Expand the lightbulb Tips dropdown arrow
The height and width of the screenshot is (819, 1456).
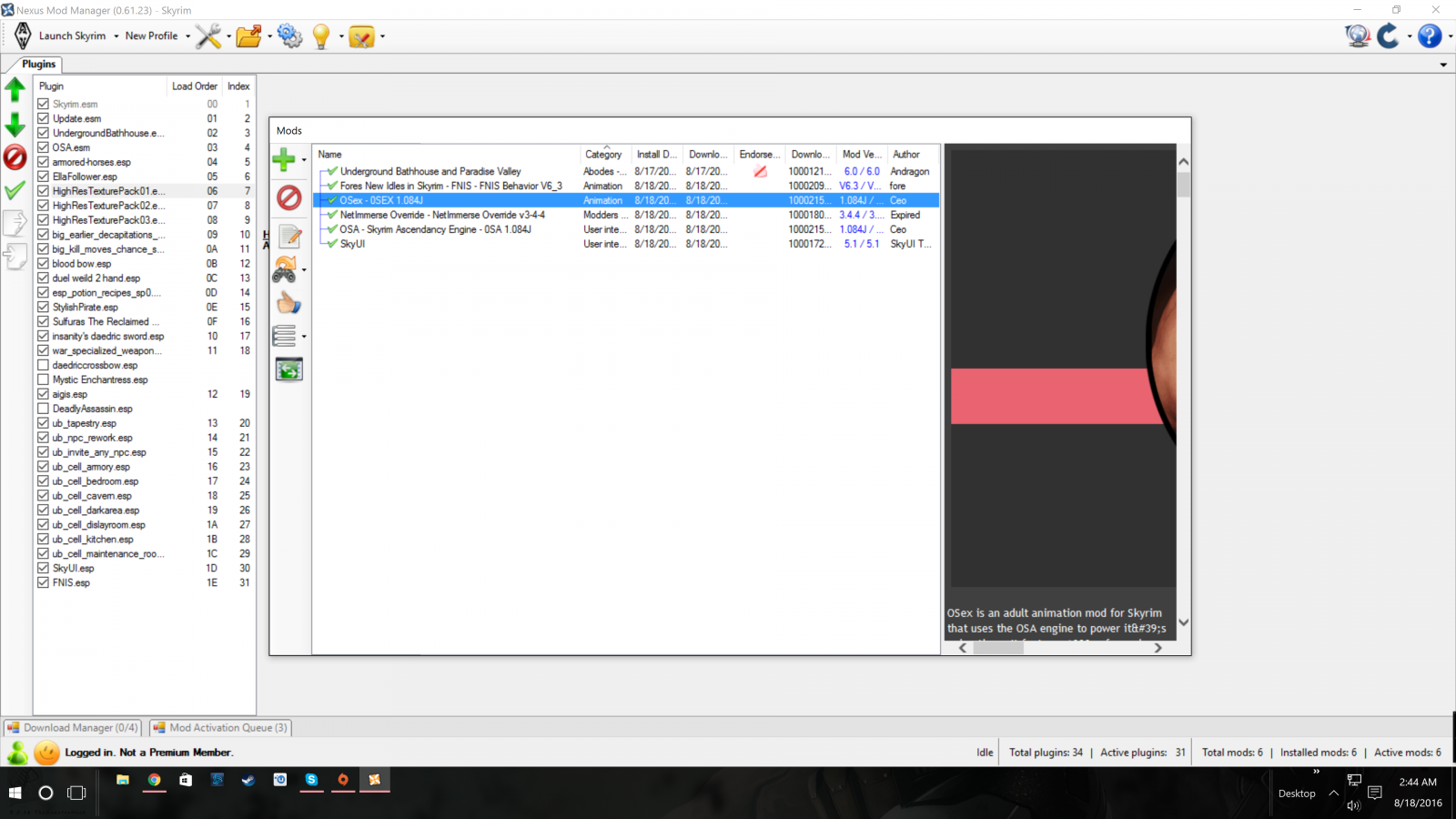pyautogui.click(x=341, y=36)
